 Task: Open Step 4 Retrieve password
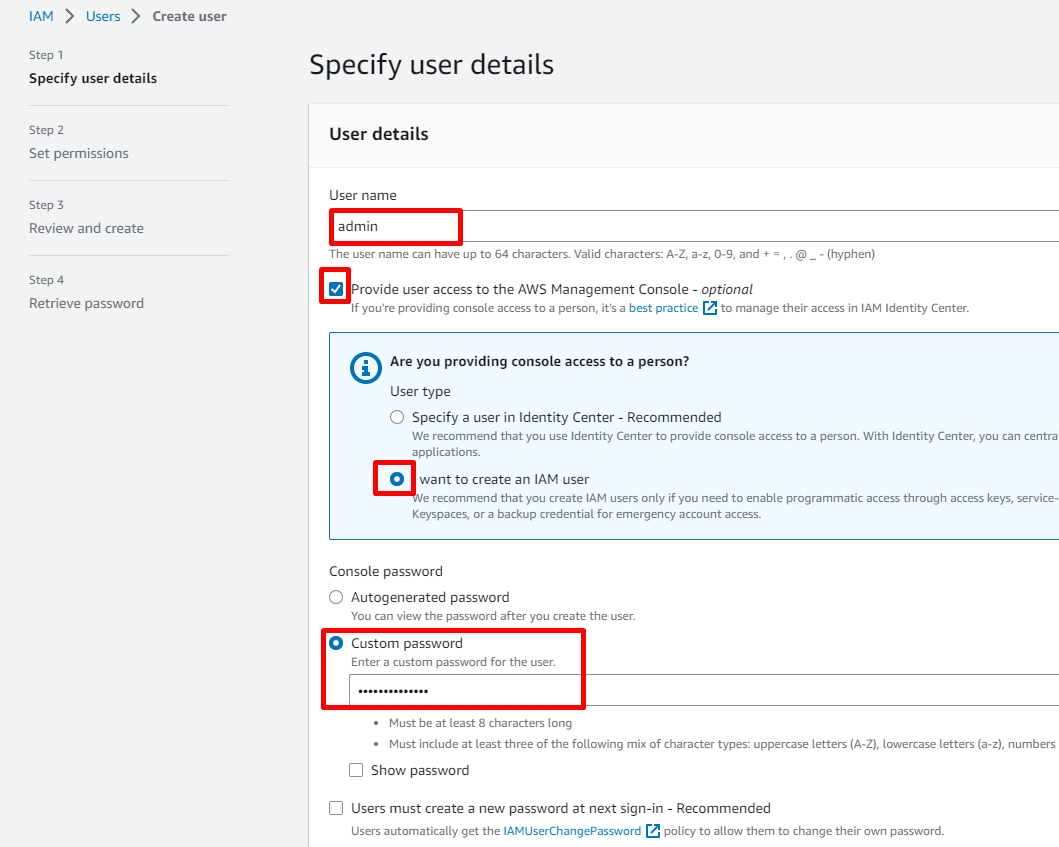coord(86,303)
